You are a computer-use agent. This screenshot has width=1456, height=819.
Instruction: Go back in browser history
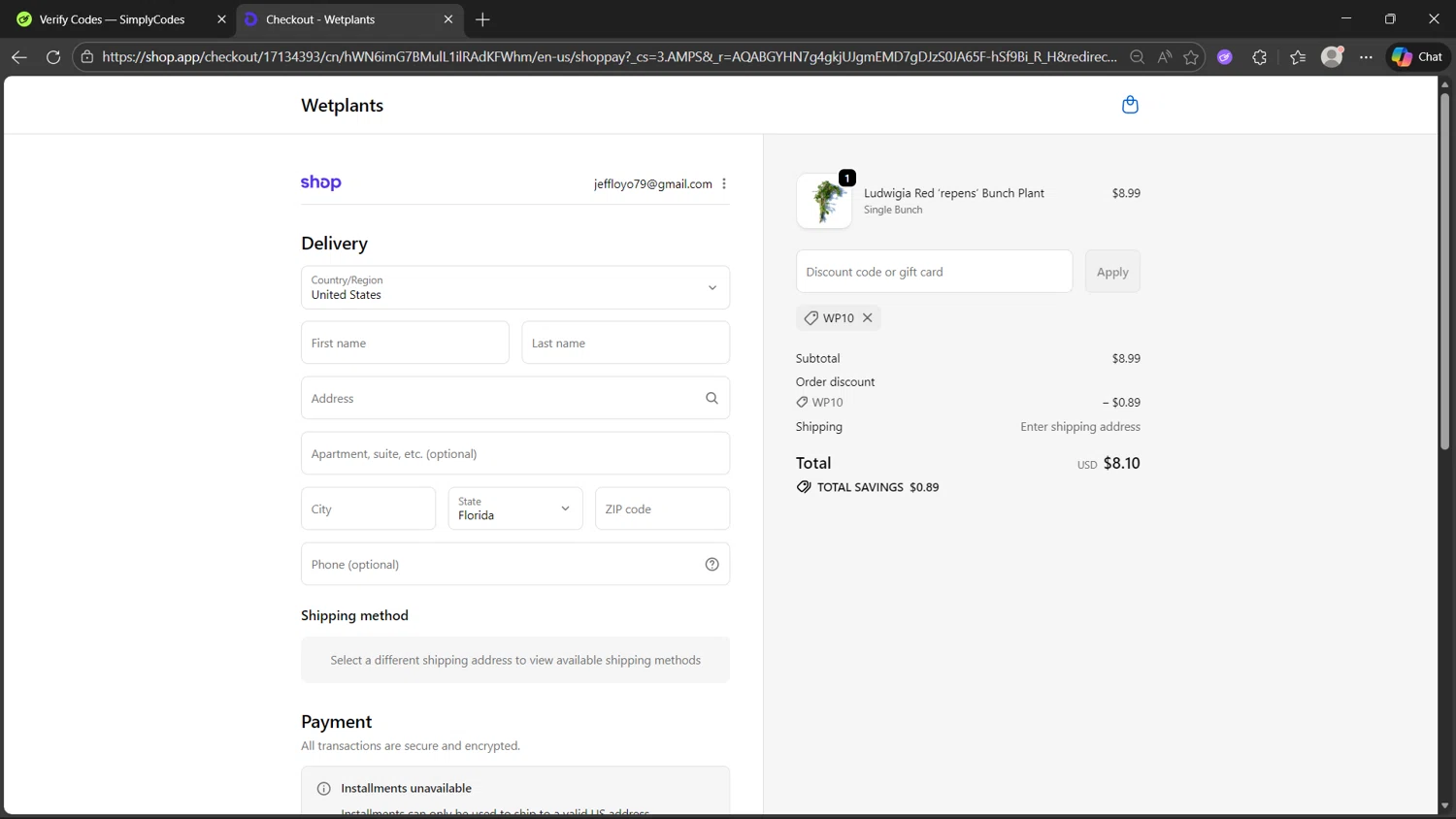click(x=18, y=57)
